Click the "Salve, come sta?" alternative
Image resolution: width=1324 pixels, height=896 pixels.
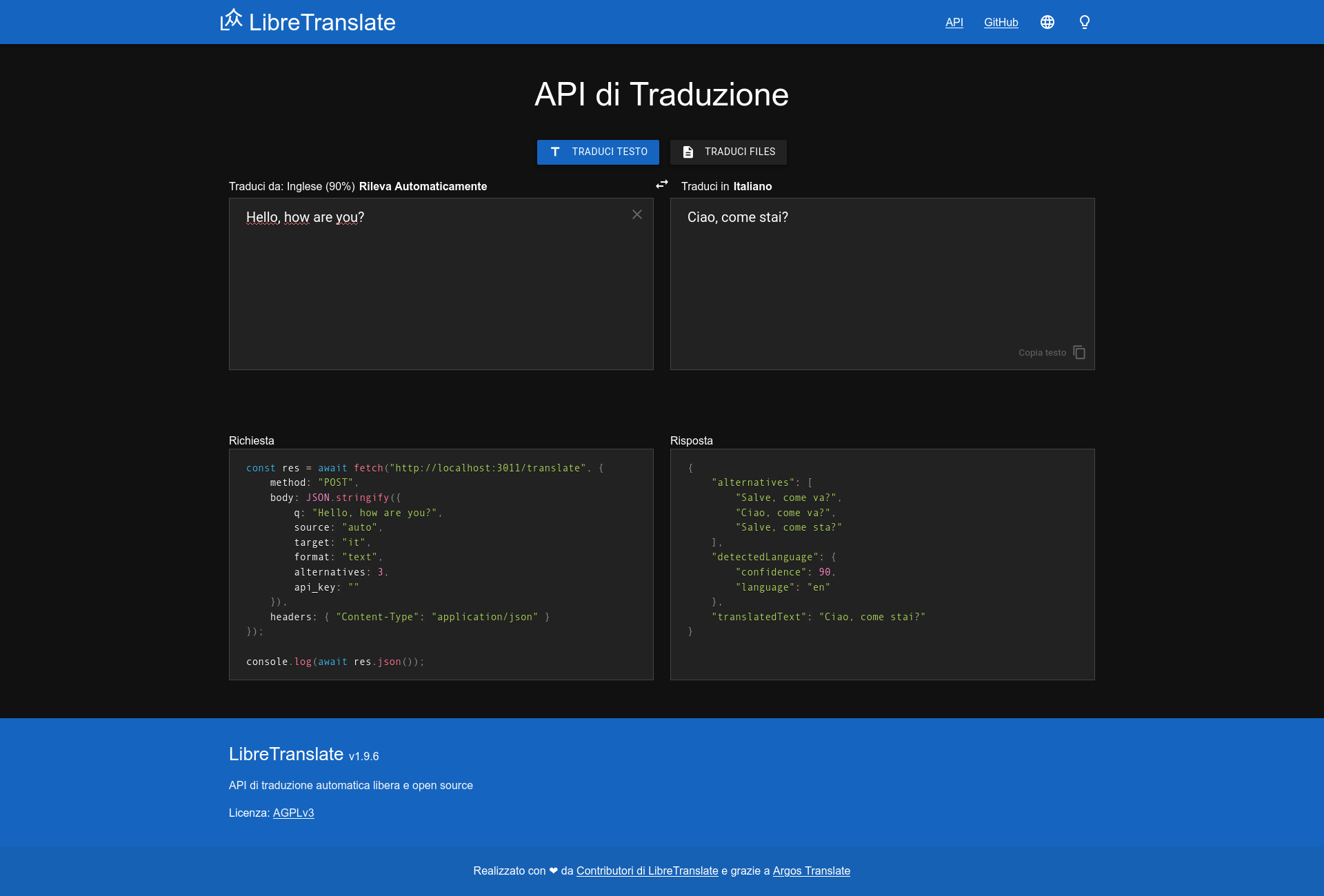coord(789,527)
